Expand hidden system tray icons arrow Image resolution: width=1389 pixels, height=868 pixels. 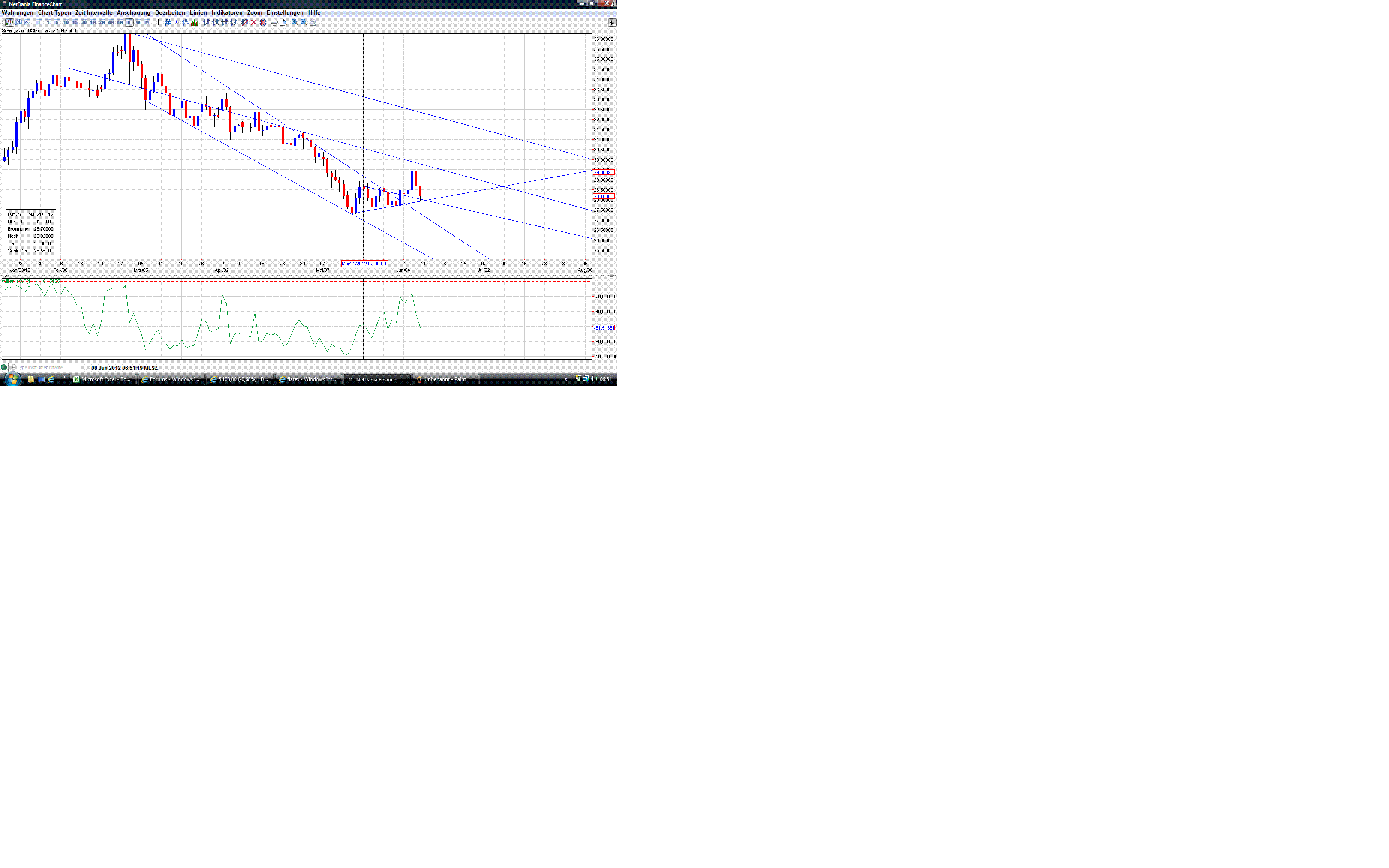[566, 379]
